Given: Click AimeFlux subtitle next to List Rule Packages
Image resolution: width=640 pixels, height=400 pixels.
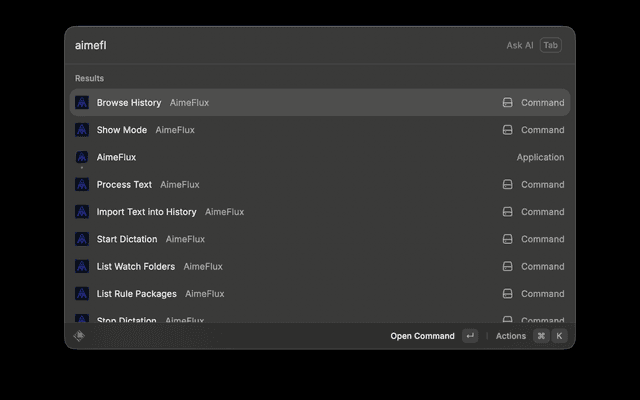Looking at the screenshot, I should [205, 294].
